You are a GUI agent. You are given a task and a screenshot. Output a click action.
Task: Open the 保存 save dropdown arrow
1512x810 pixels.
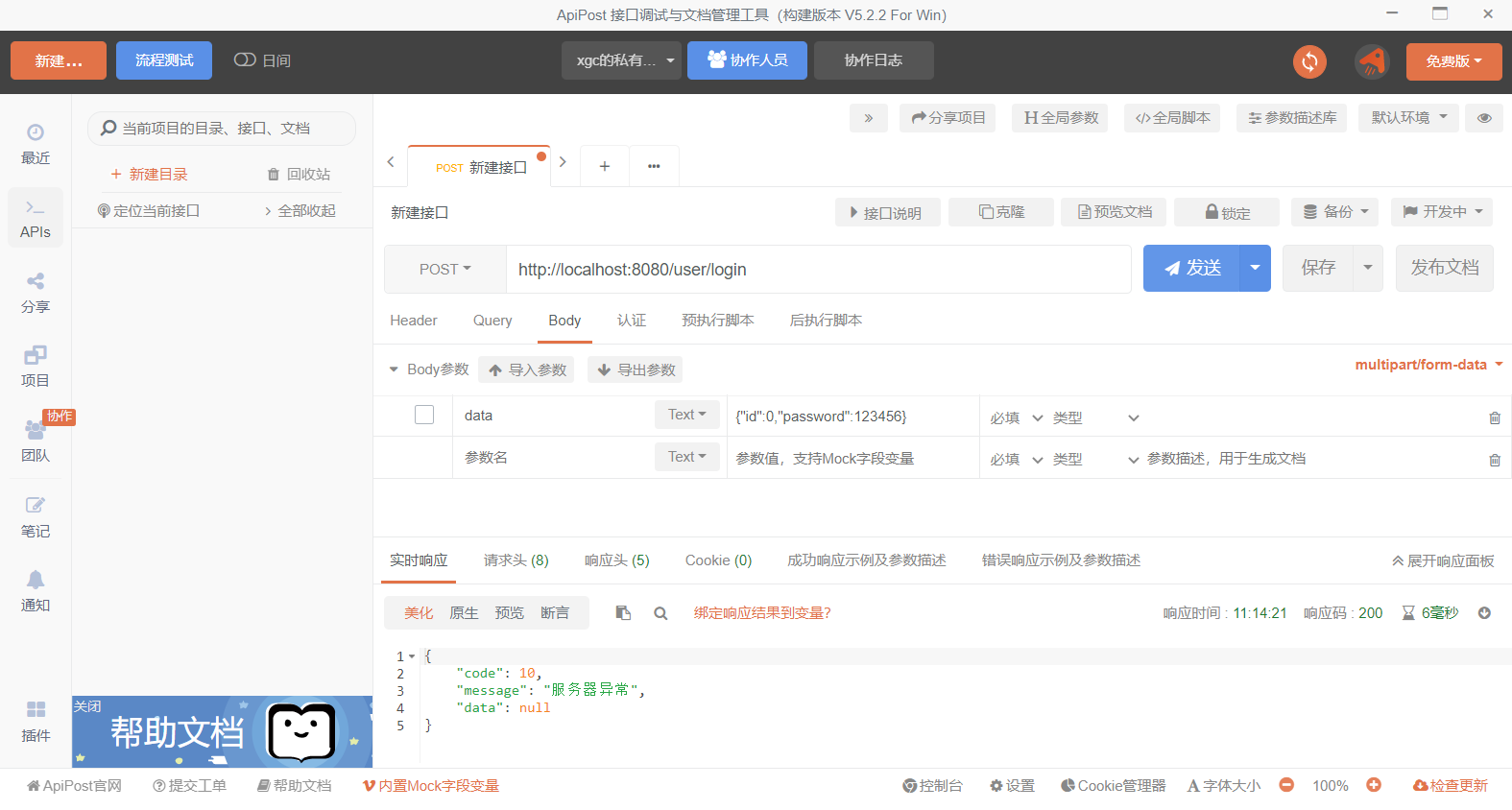click(x=1368, y=268)
